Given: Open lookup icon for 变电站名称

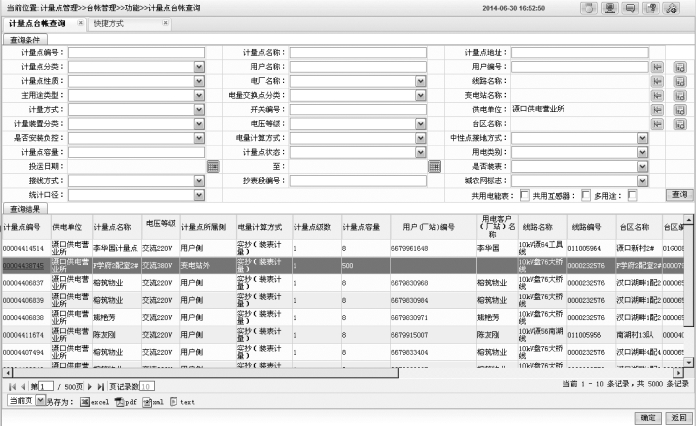Looking at the screenshot, I should click(657, 95).
